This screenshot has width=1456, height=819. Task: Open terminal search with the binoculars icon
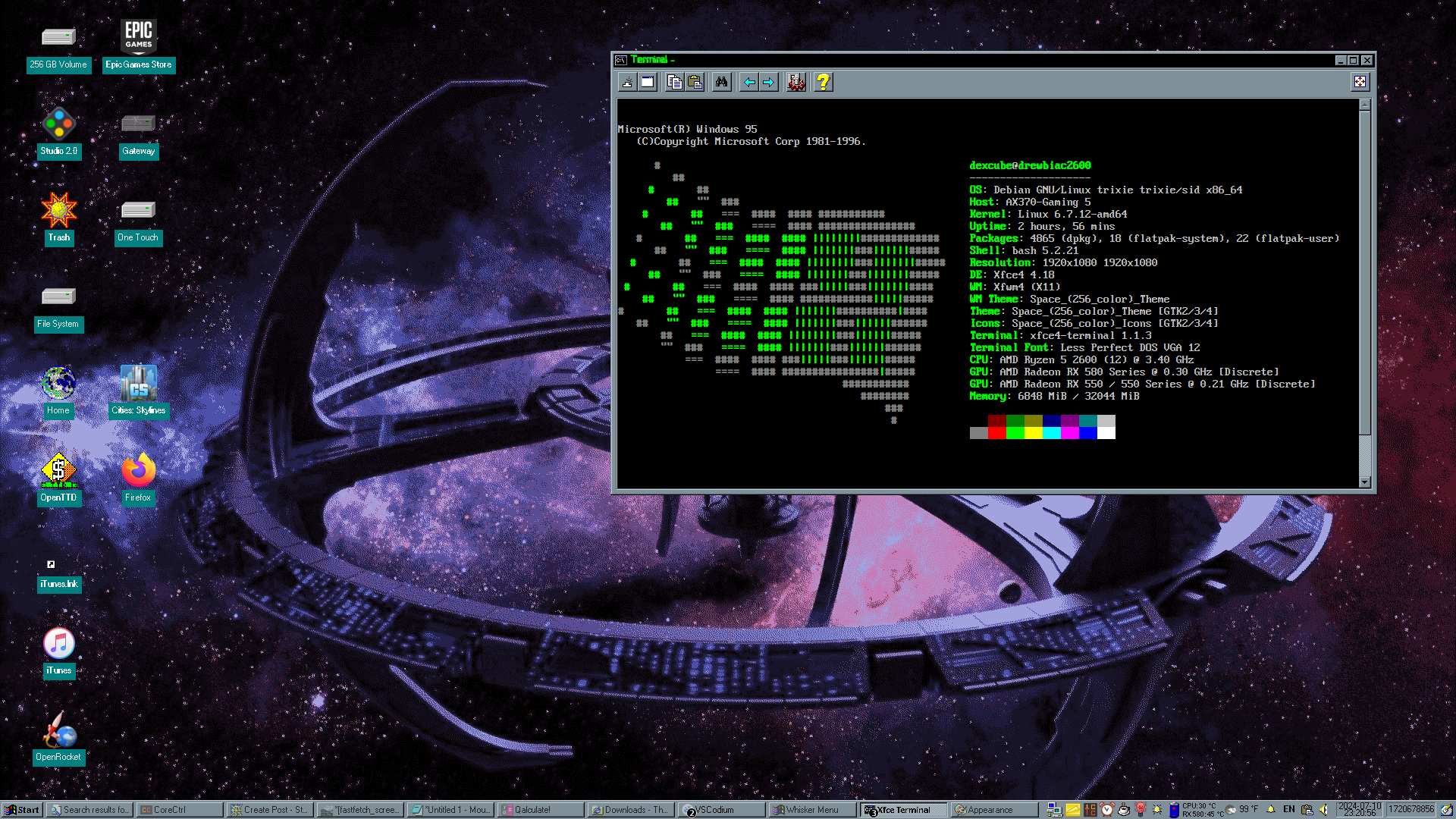[721, 82]
